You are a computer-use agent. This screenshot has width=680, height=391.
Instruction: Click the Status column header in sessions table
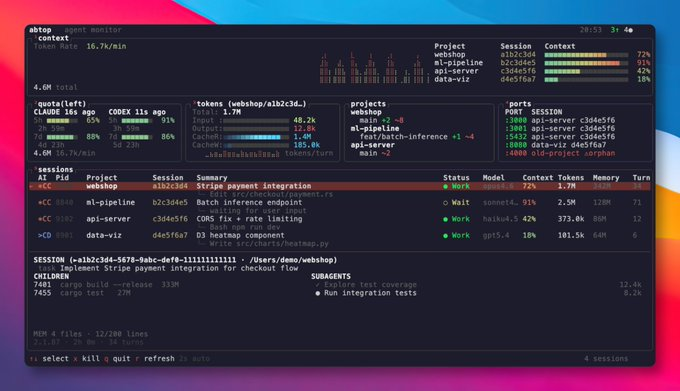pos(456,178)
